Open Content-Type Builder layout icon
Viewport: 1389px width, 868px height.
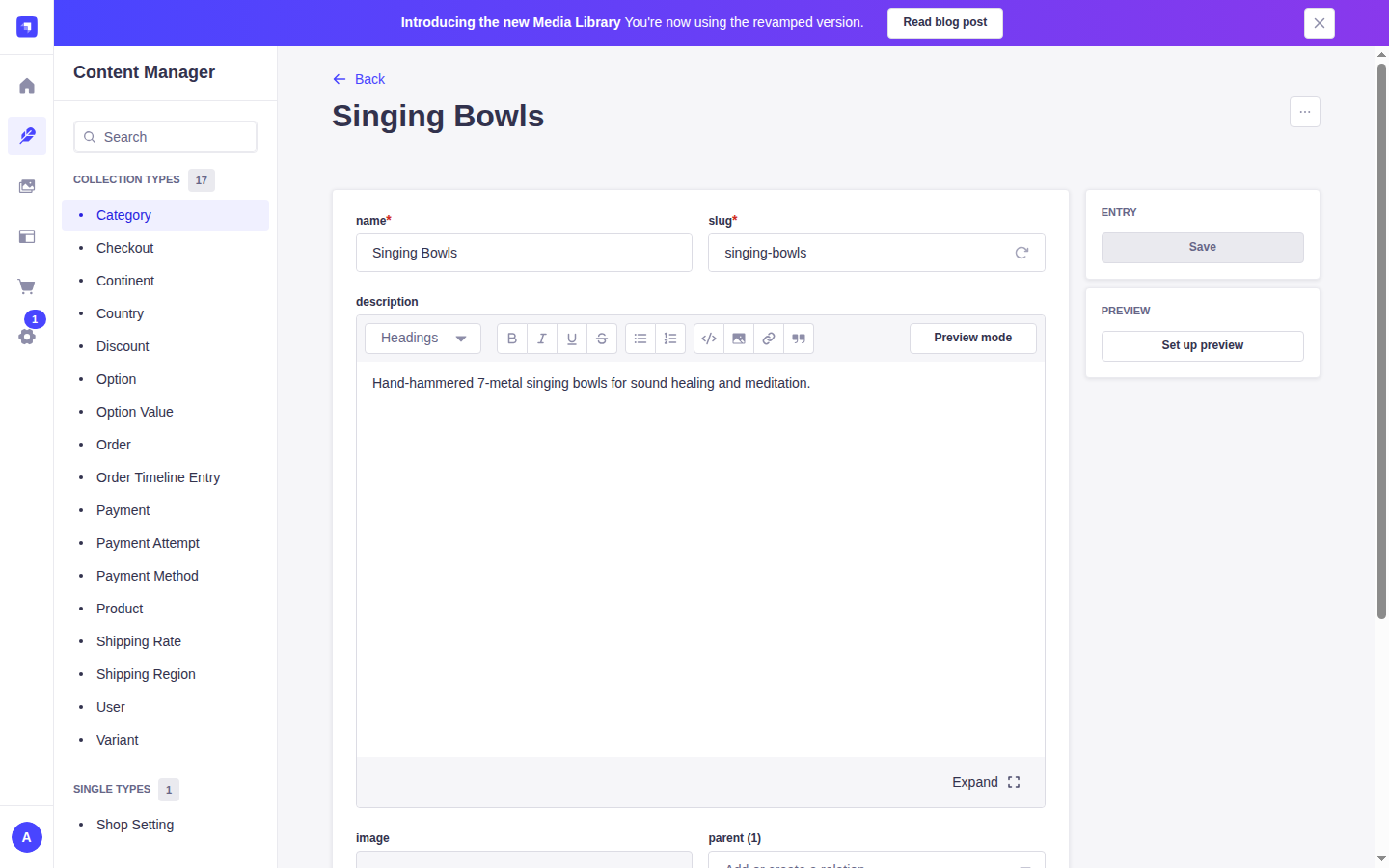(27, 236)
